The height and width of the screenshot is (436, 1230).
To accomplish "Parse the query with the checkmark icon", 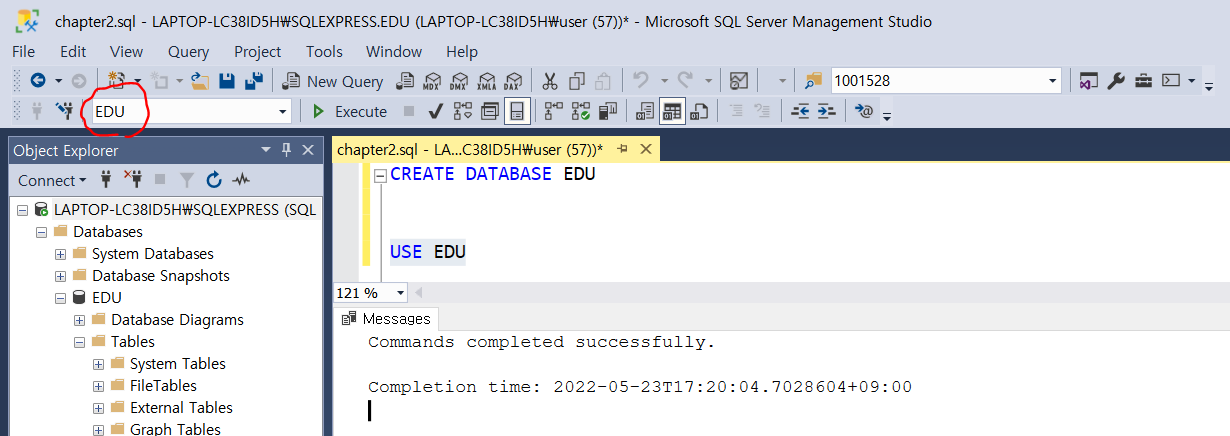I will coord(435,111).
